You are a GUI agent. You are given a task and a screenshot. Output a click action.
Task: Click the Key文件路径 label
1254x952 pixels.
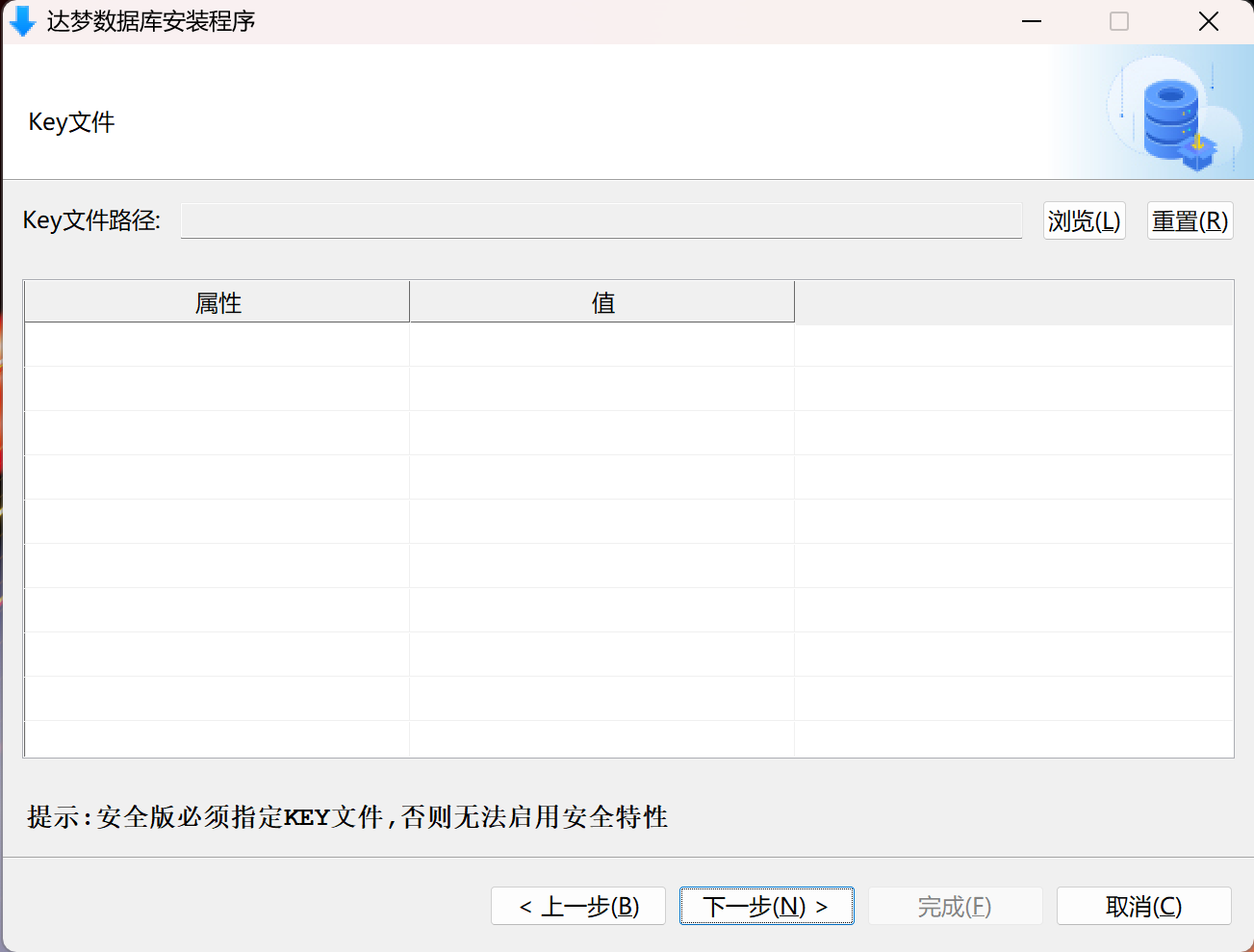91,220
